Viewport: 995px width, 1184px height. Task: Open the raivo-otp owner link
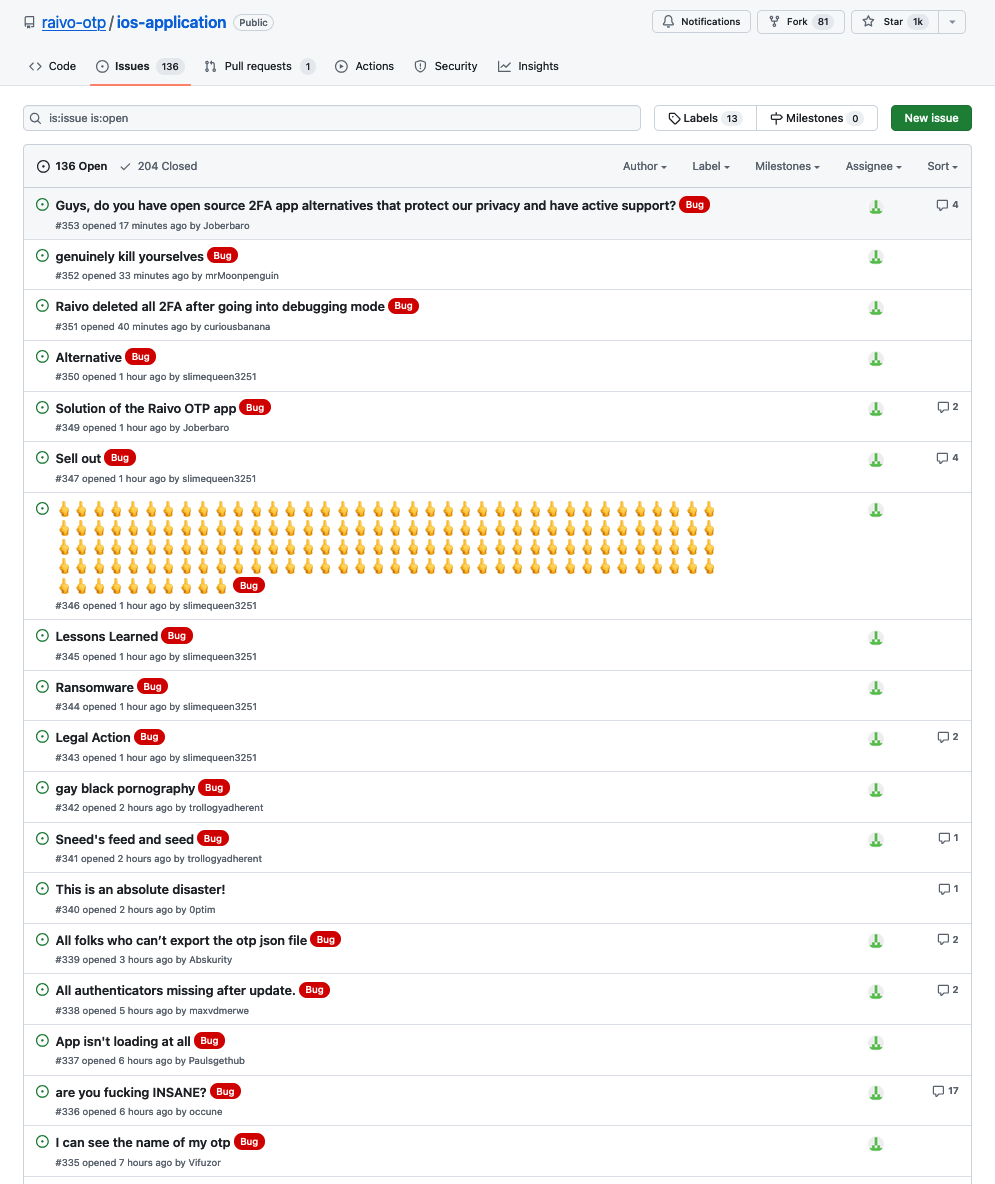tap(74, 23)
